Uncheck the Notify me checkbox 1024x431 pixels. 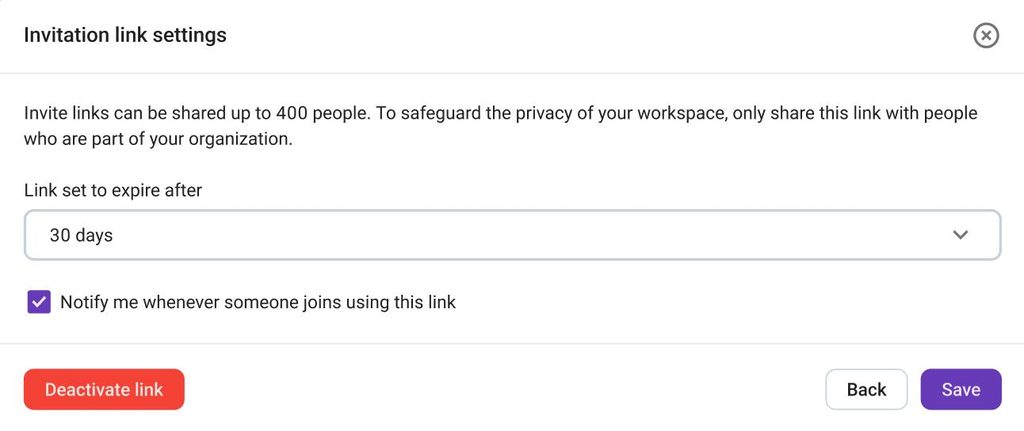coord(39,302)
